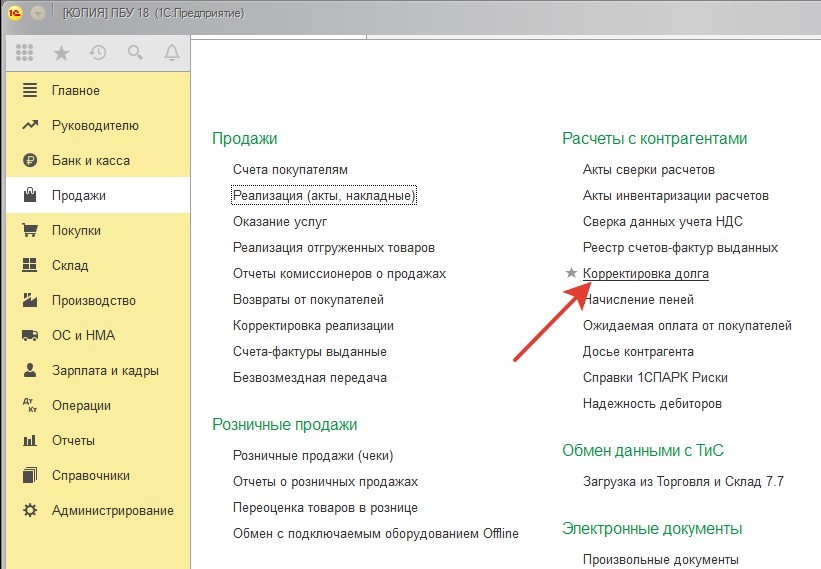The image size is (821, 569).
Task: Select the Покупки section in sidebar
Action: point(76,230)
